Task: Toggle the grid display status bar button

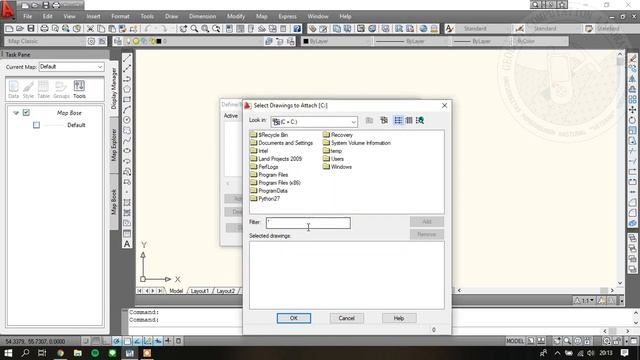Action: 96,341
